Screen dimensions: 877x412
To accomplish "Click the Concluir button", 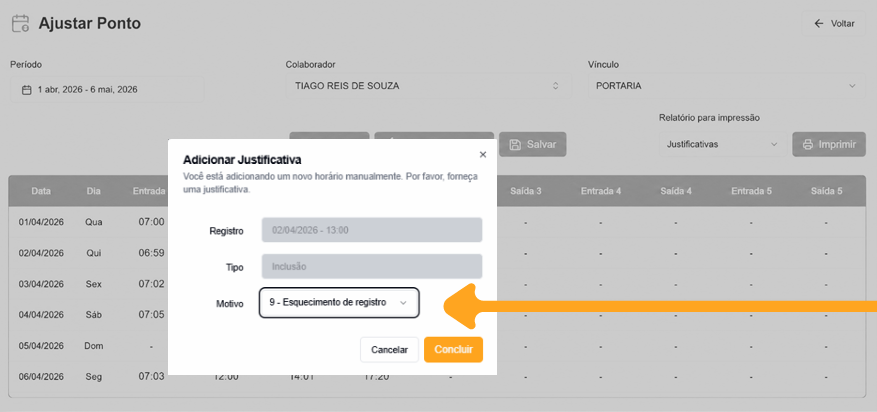I will (453, 349).
